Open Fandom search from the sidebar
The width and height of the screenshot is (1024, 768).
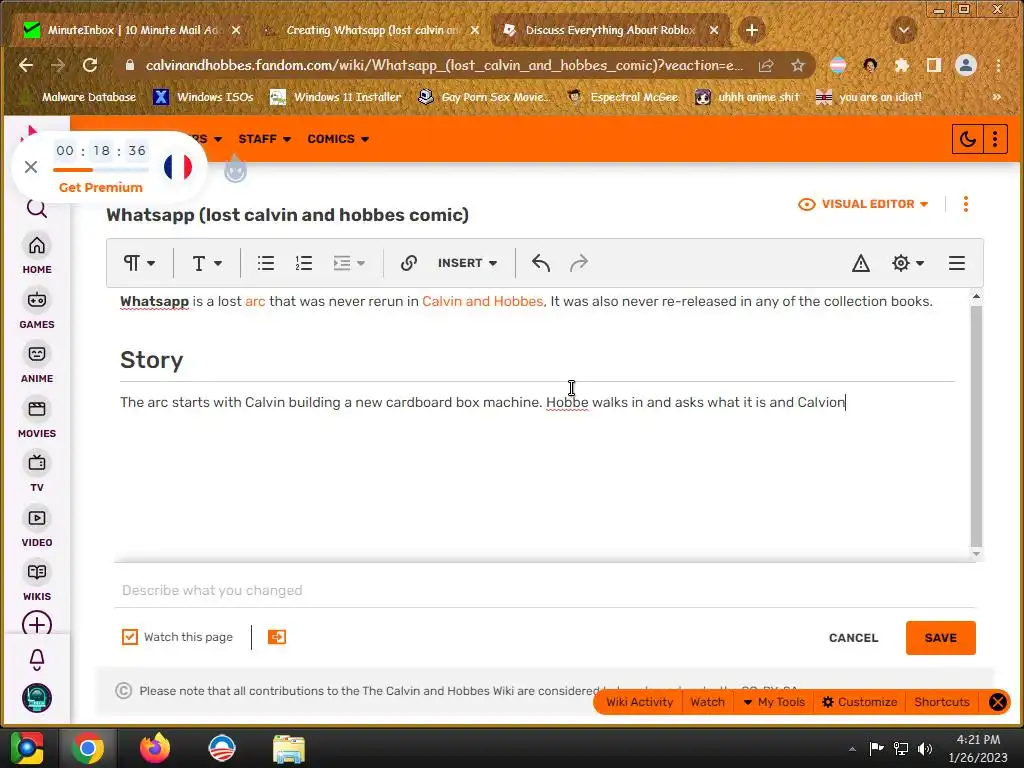[37, 209]
